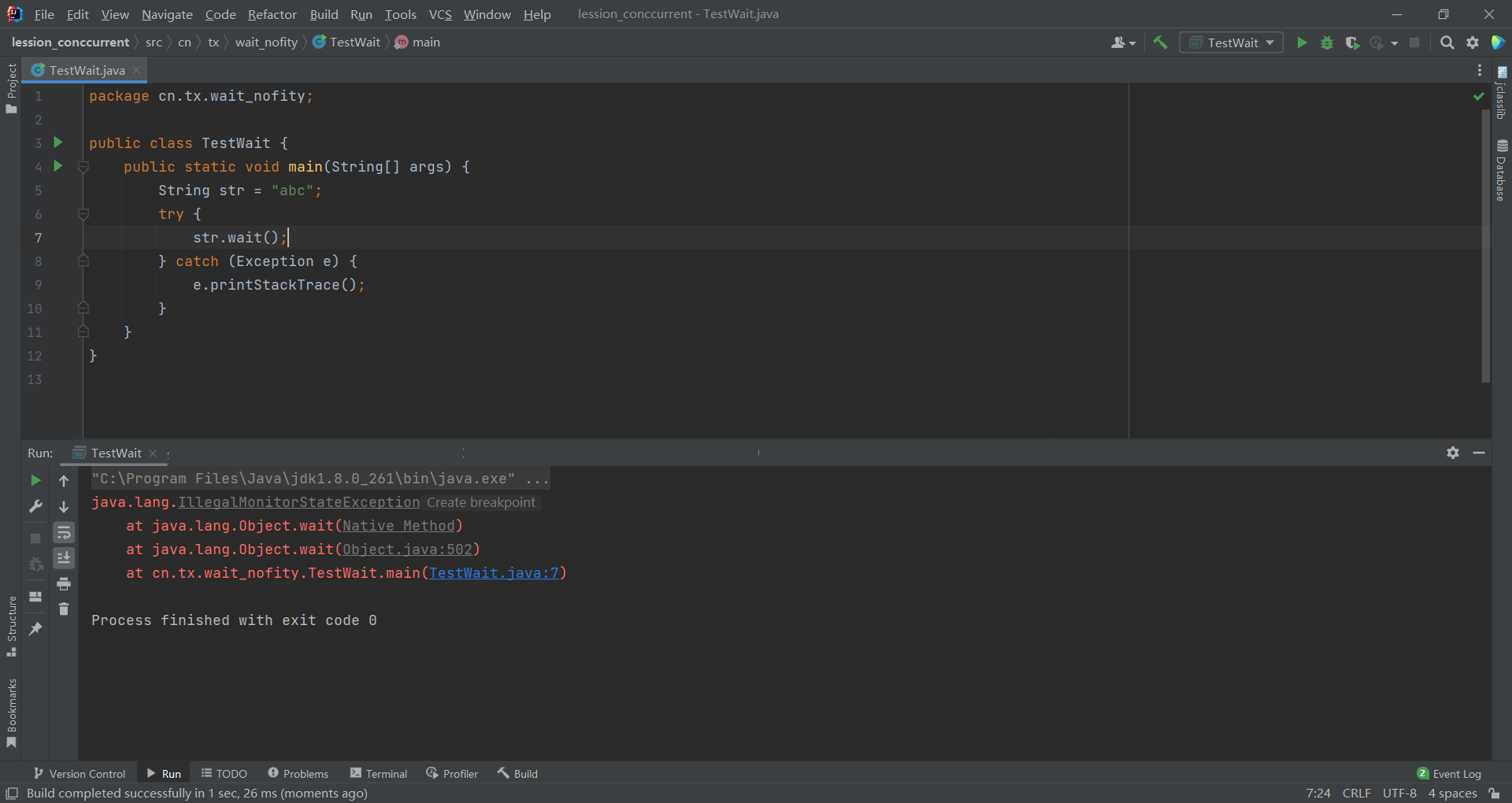Viewport: 1512px width, 803px height.
Task: Open the Profiler tool window
Action: 452,774
